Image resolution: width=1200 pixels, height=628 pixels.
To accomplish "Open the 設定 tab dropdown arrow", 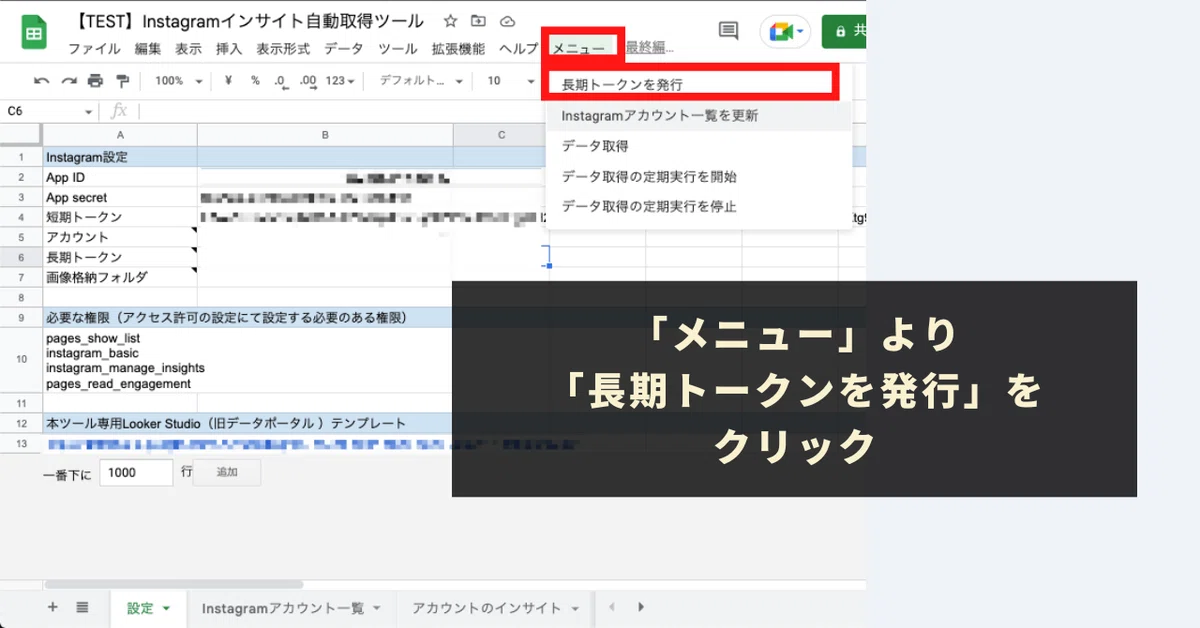I will (x=166, y=608).
